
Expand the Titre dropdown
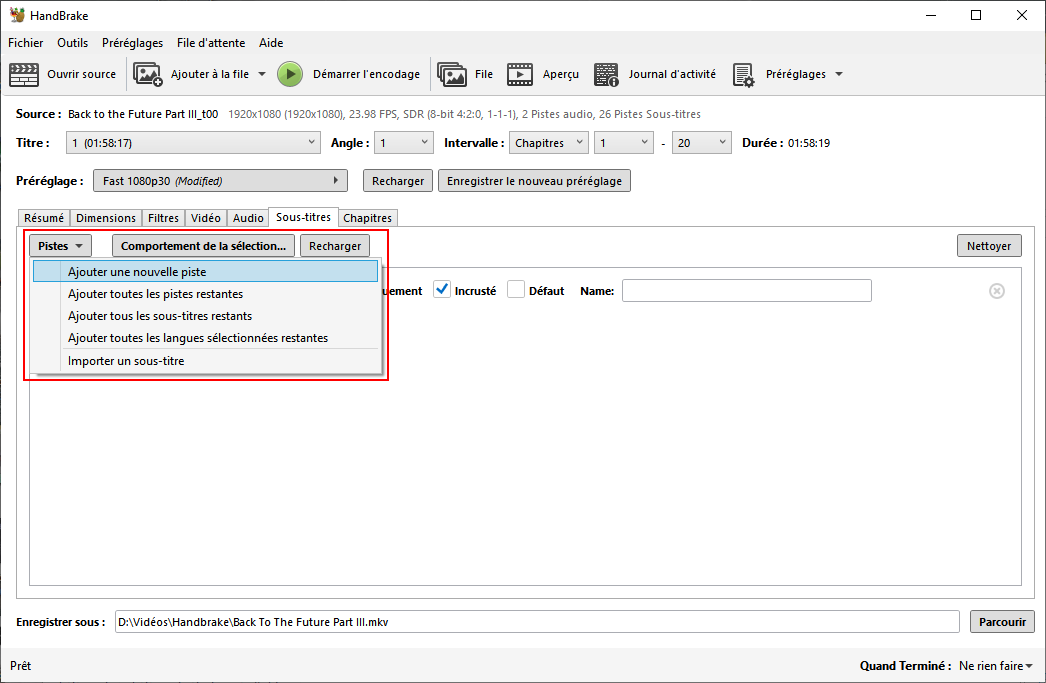pos(194,143)
